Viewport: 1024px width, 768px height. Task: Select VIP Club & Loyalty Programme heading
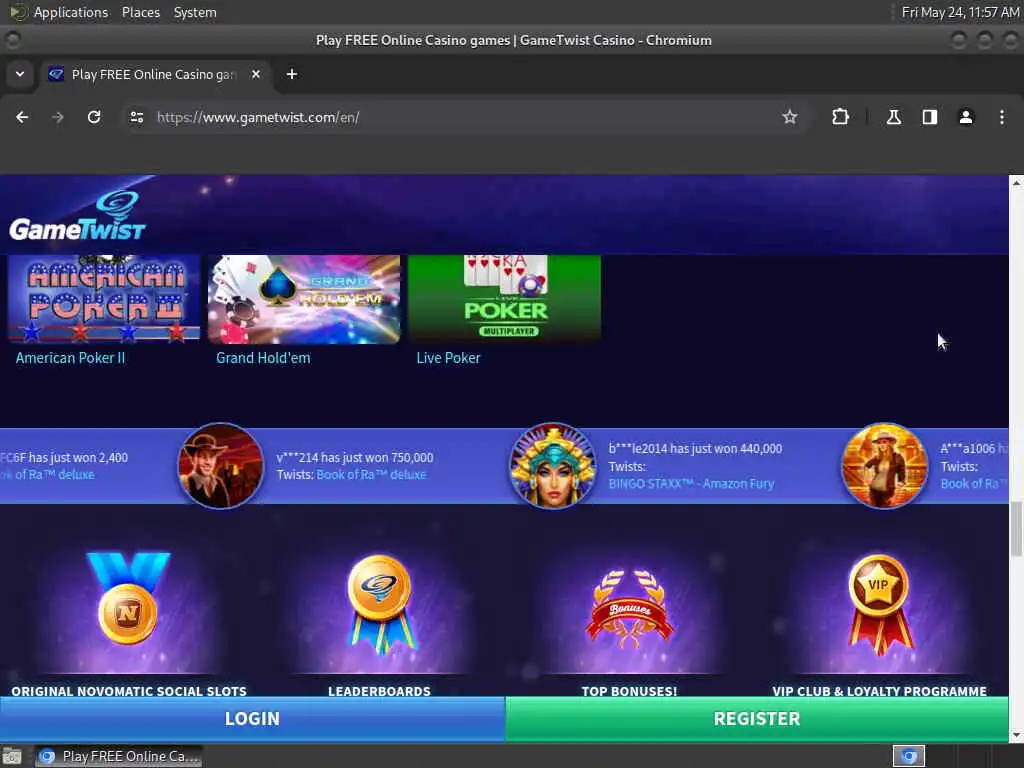880,691
